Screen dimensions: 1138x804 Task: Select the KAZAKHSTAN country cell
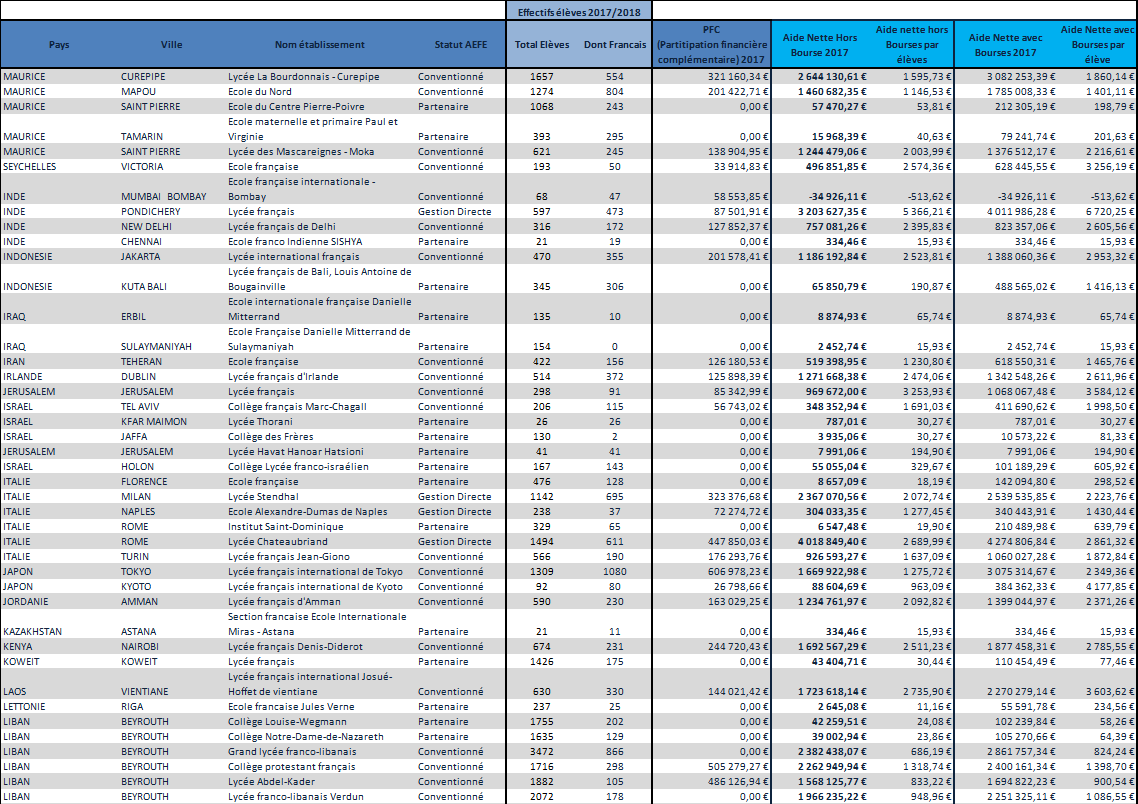pos(35,632)
